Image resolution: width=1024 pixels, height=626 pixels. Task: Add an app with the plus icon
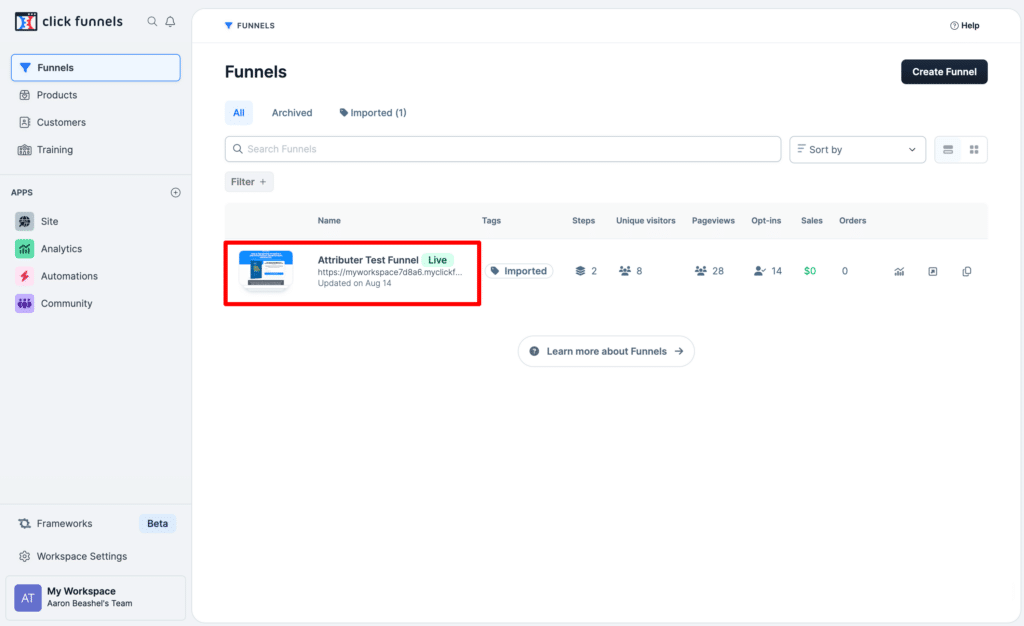coord(176,193)
